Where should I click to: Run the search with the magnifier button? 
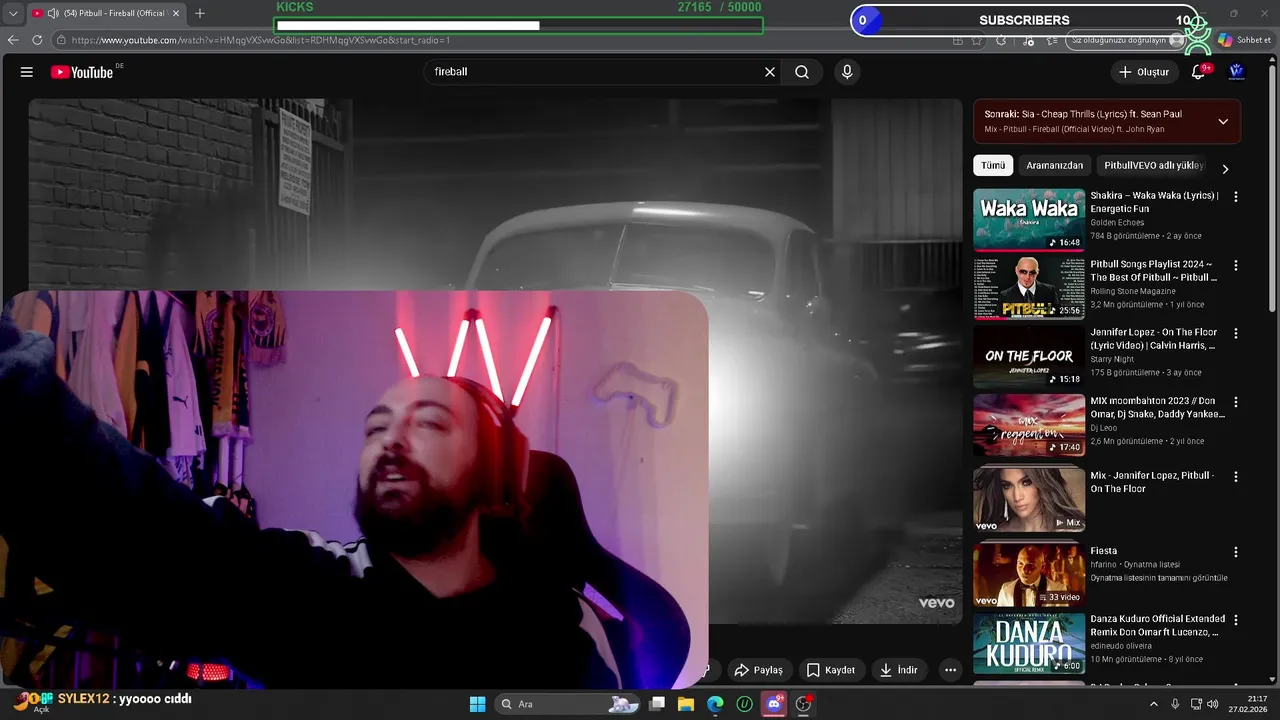(x=802, y=72)
